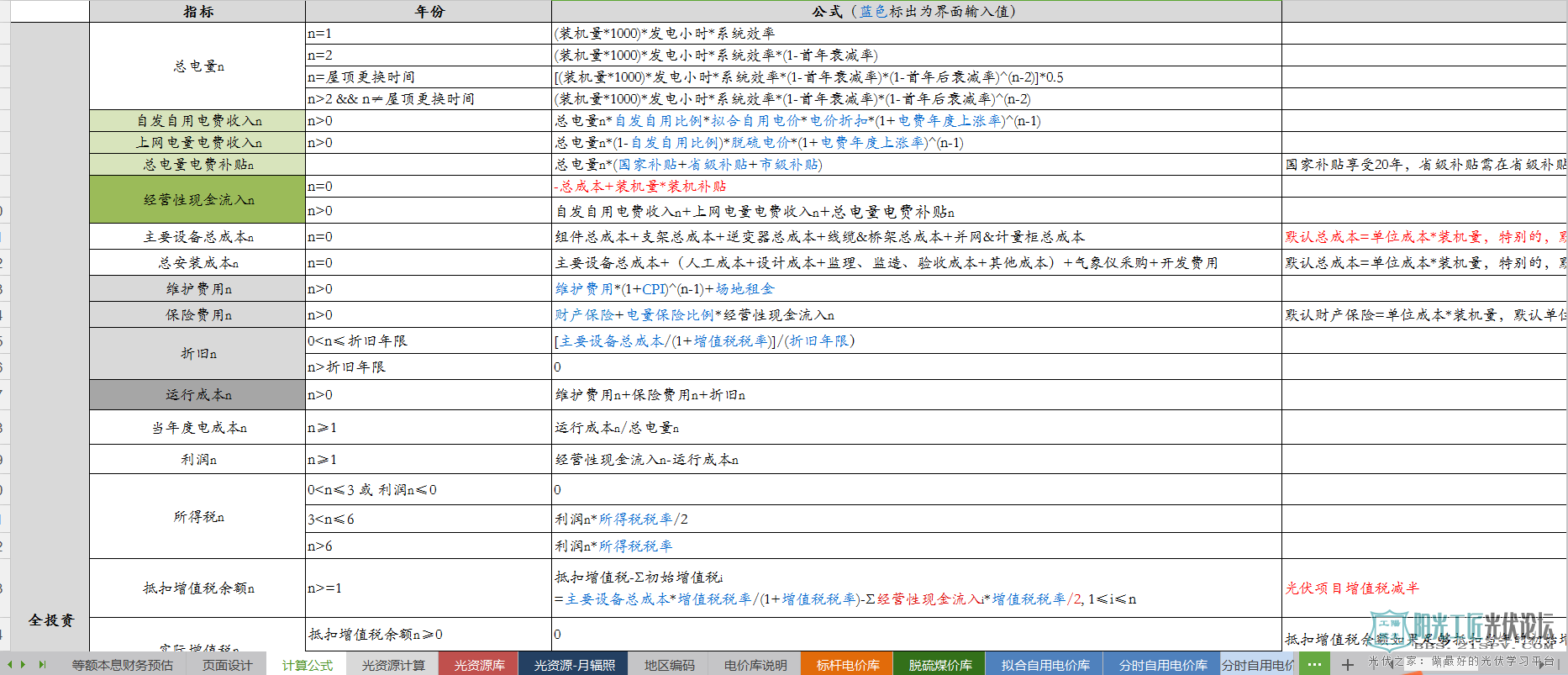Select the 运行成本n dark gray cell
The image size is (1568, 675).
(197, 395)
